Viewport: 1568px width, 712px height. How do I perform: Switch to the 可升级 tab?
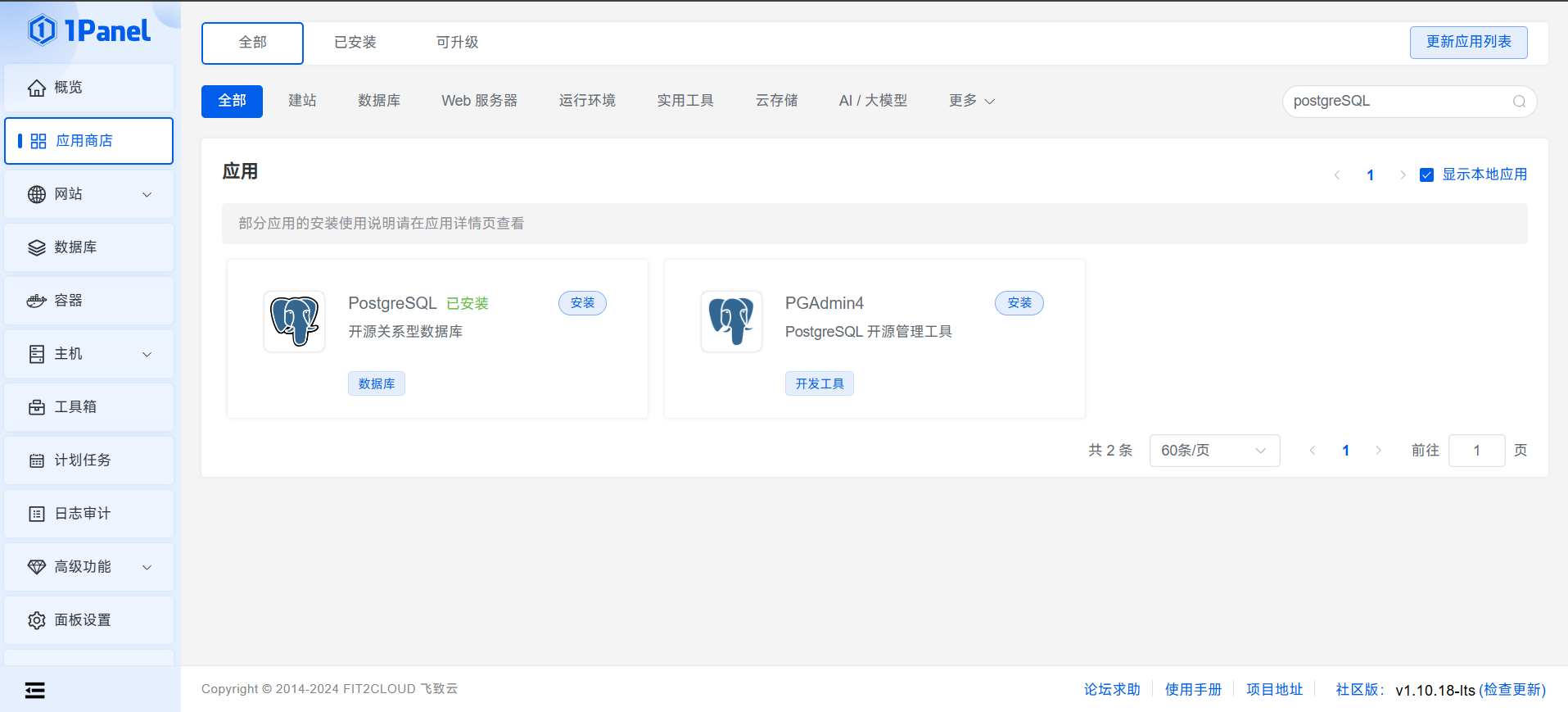point(457,43)
